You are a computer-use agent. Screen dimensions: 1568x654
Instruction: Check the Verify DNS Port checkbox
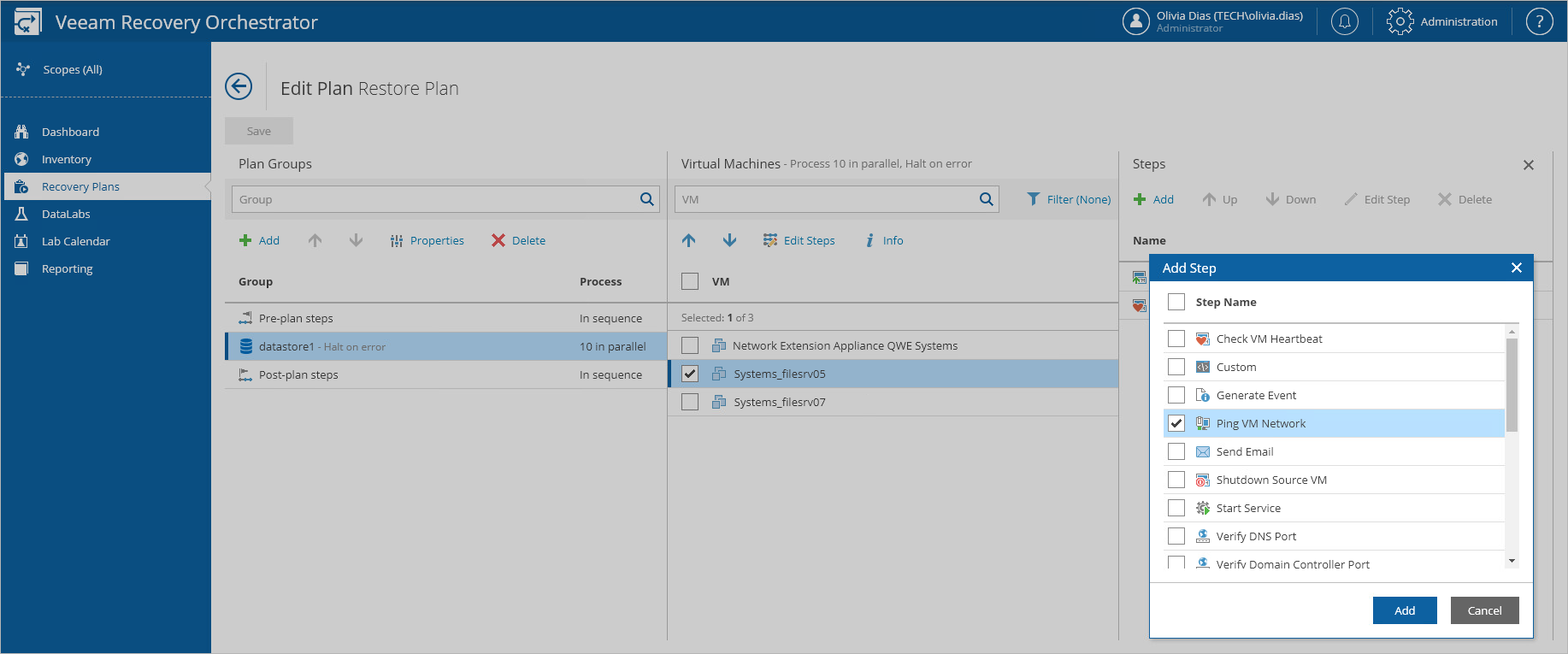(x=1176, y=536)
